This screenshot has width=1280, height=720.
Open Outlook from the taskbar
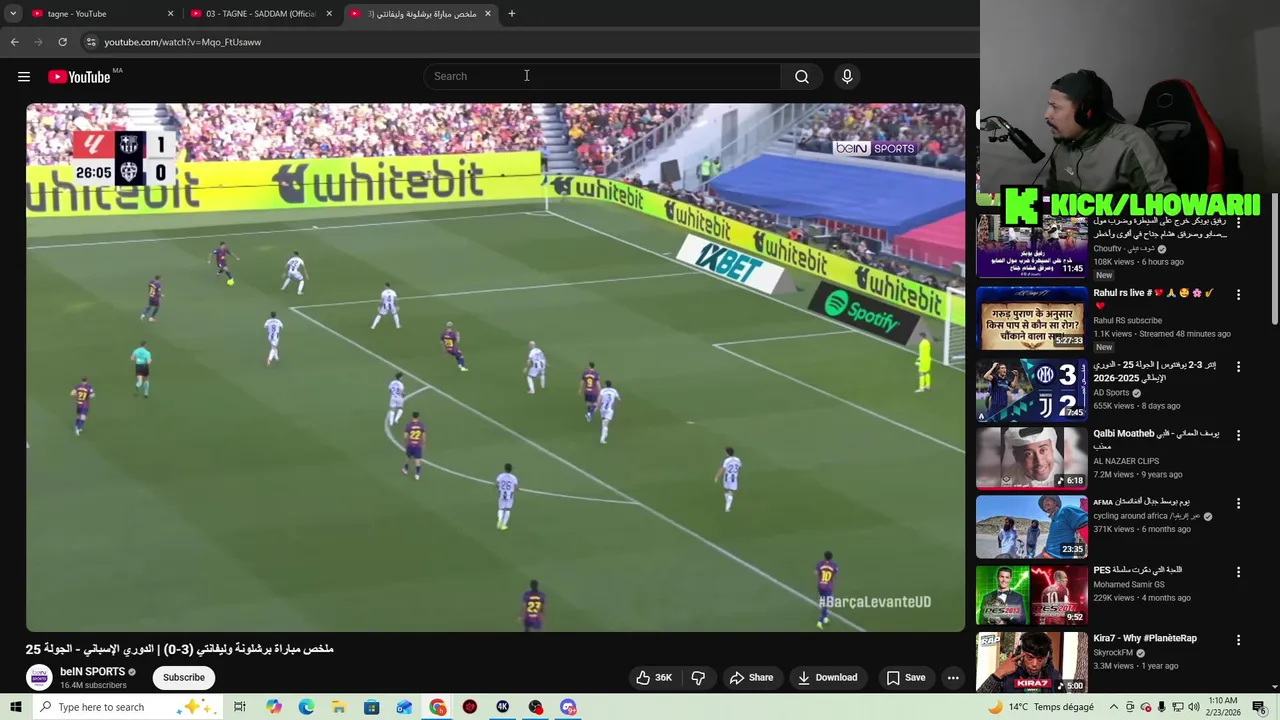tap(405, 707)
